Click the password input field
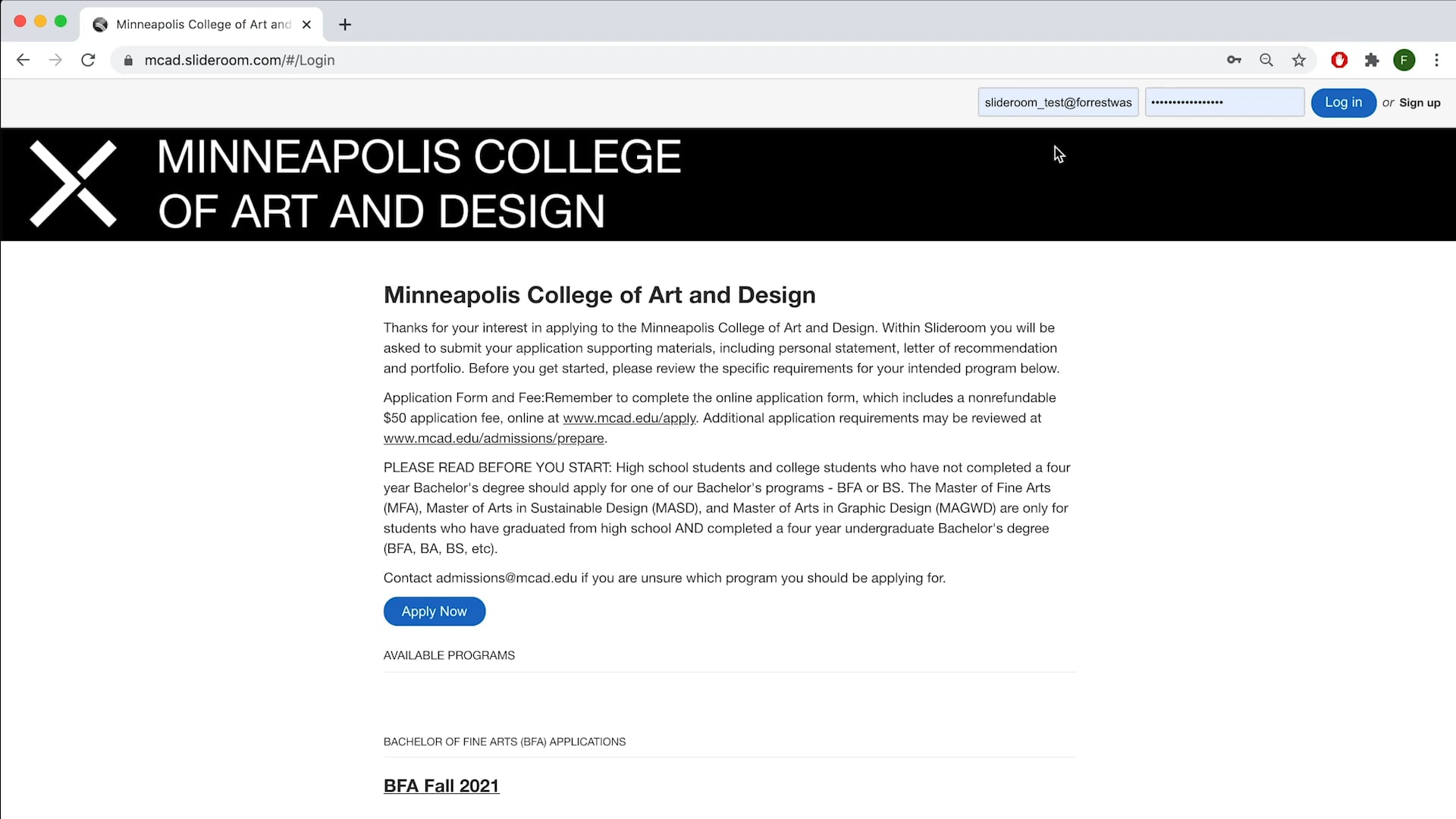1456x819 pixels. coord(1223,102)
